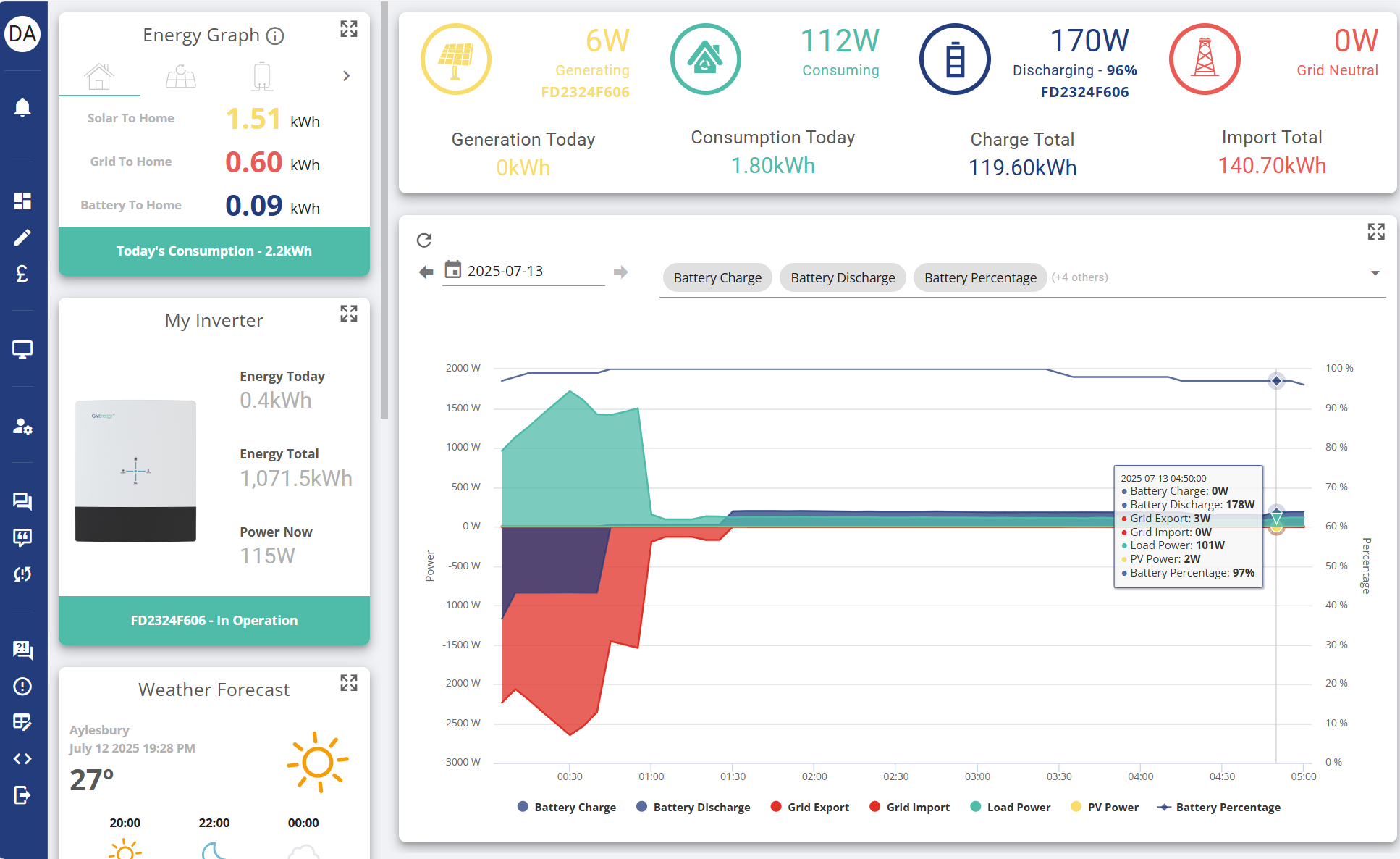Click the Battery Discharge chip
Screen dimensions: 1400x859
click(843, 277)
